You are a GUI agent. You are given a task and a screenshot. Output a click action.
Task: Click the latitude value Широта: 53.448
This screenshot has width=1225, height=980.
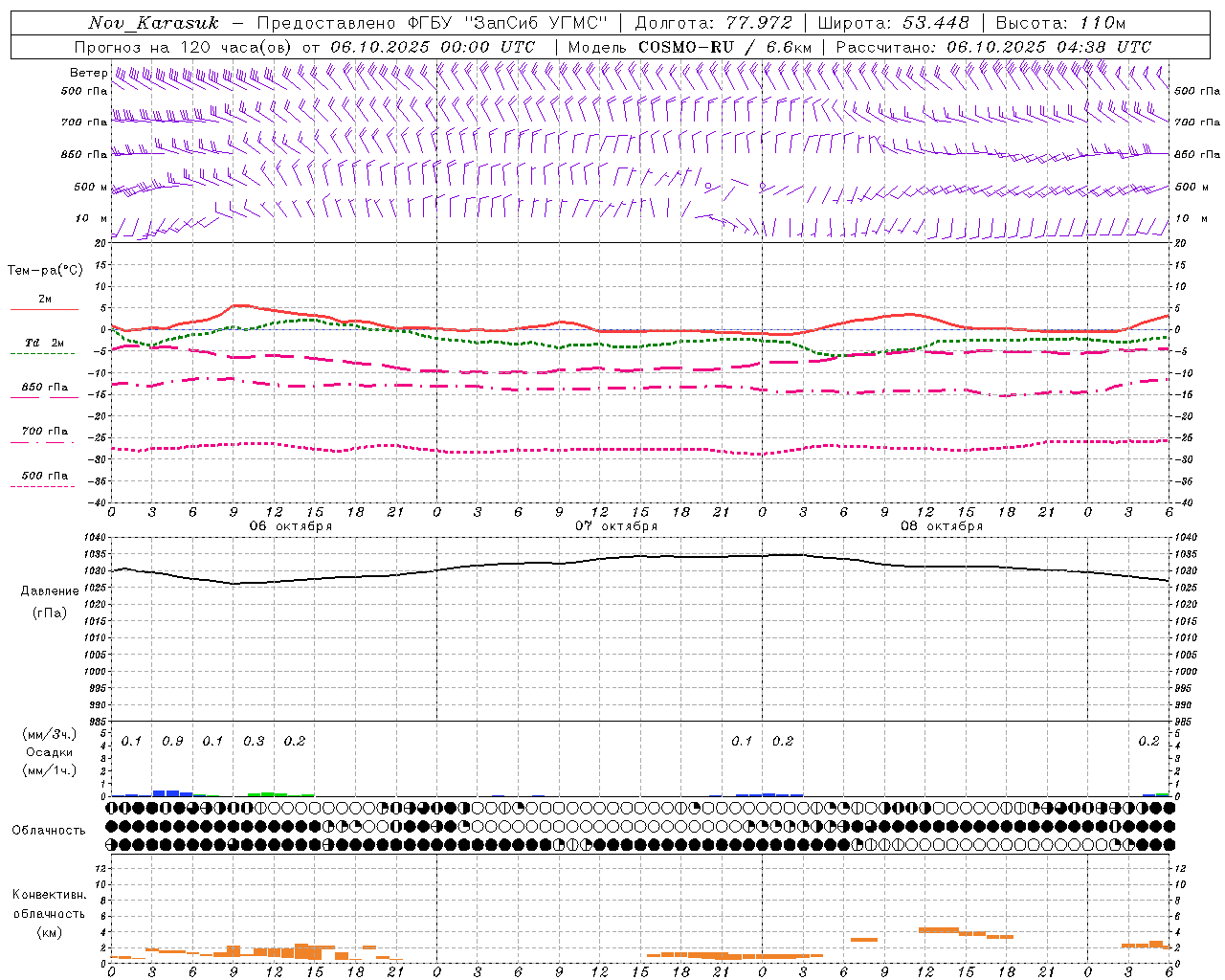pyautogui.click(x=894, y=23)
